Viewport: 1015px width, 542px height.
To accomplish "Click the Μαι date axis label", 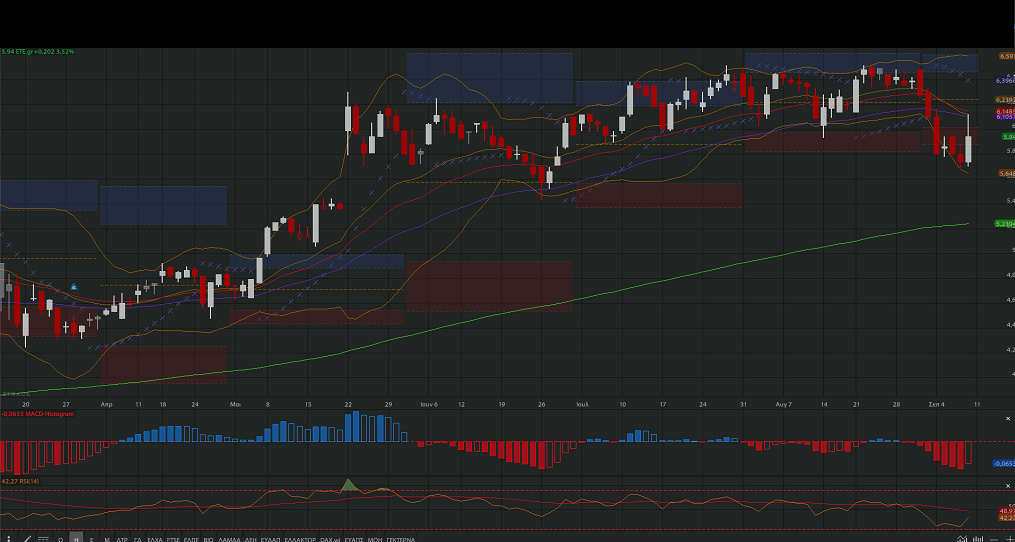I will (x=235, y=404).
